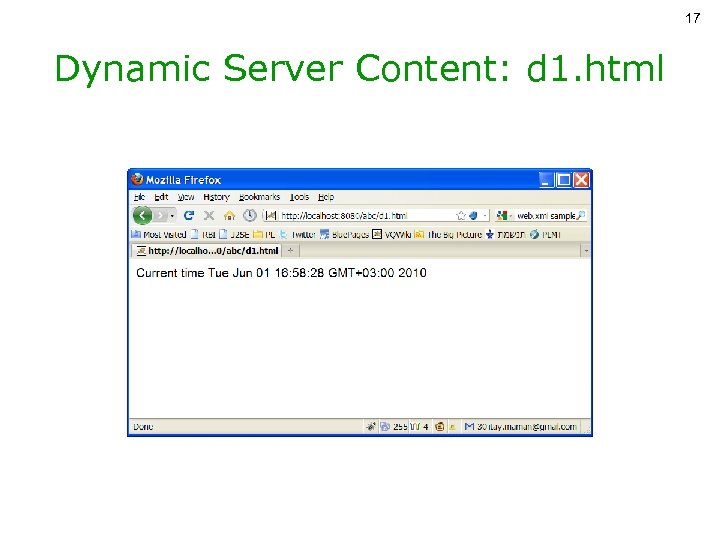Click the 'Done' status bar text

143,427
